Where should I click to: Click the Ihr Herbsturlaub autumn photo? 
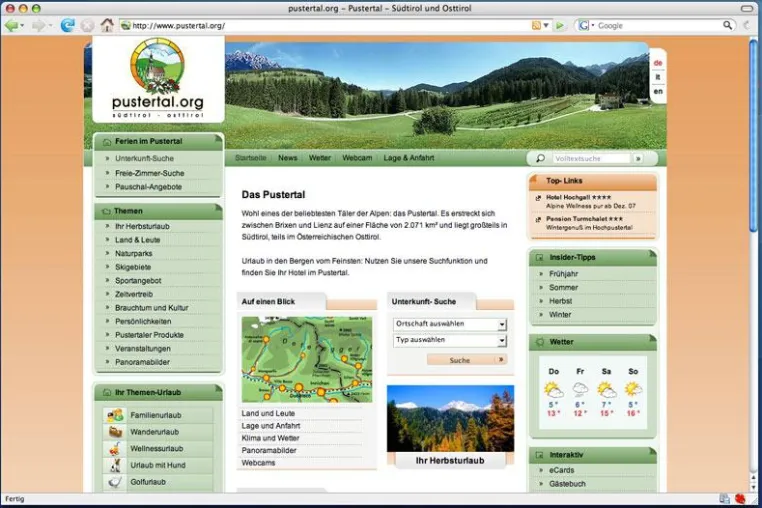tap(450, 419)
